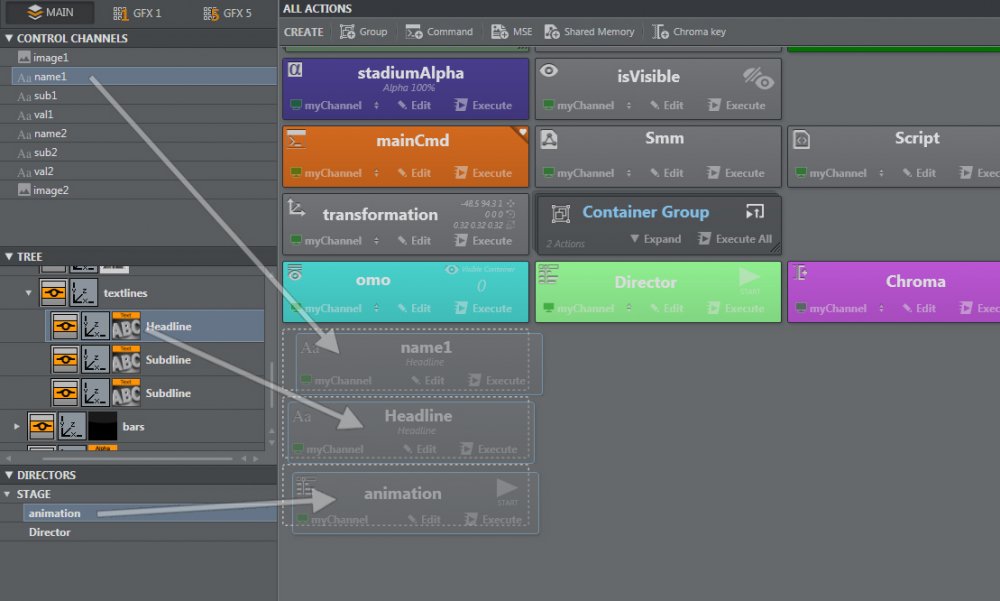Click the Group create icon
1000x601 pixels.
[x=348, y=32]
